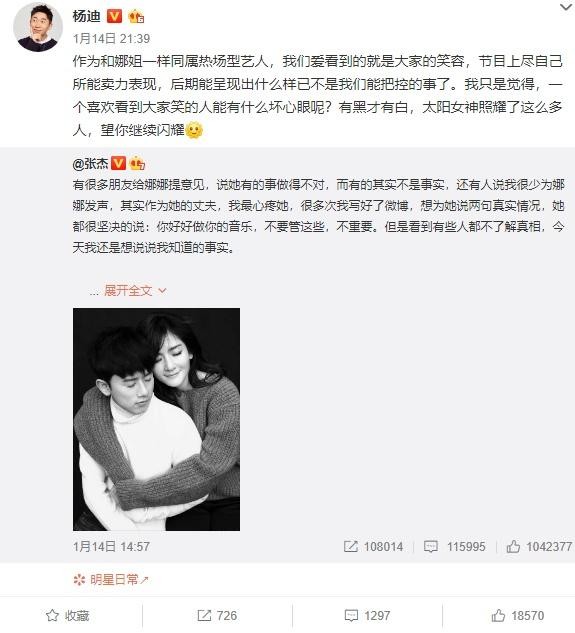Viewport: 575px width, 633px height.
Task: Click the membership crown icon beside 杨迪
Action: 136,17
